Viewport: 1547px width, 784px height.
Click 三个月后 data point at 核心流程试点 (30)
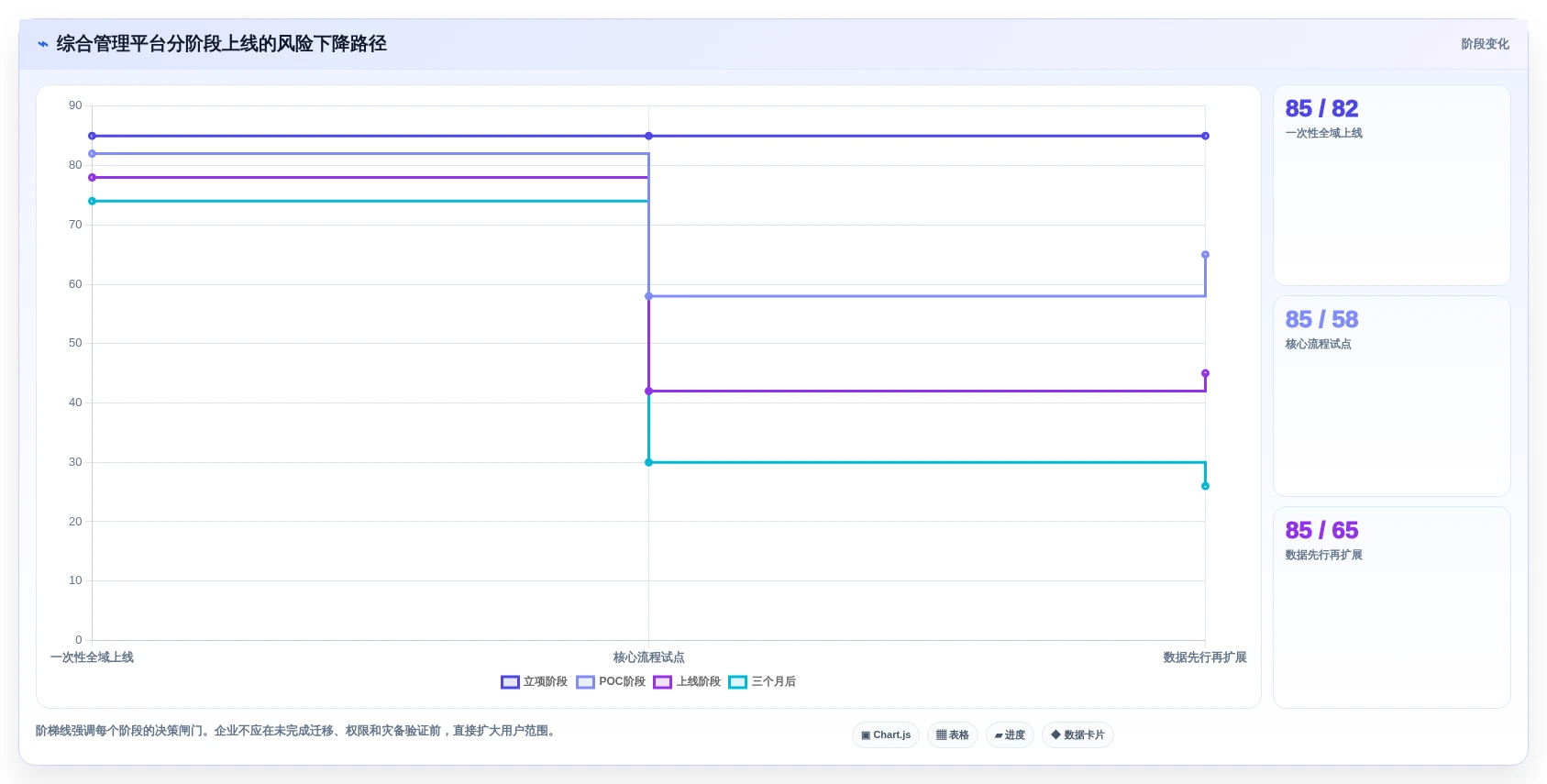648,462
